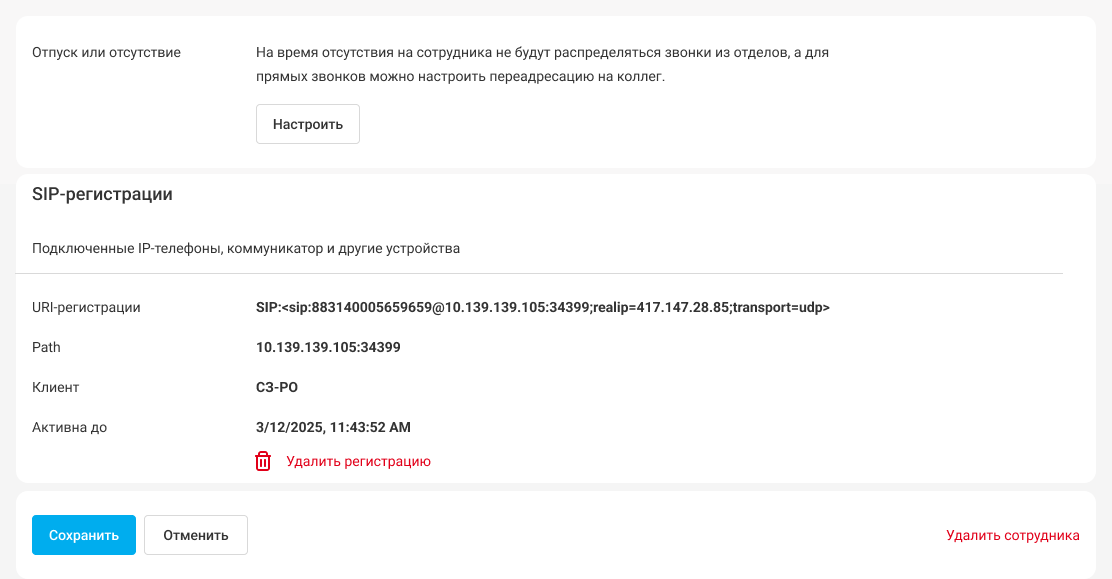Open vacation settings with Настроить button
1112x579 pixels.
tap(308, 124)
